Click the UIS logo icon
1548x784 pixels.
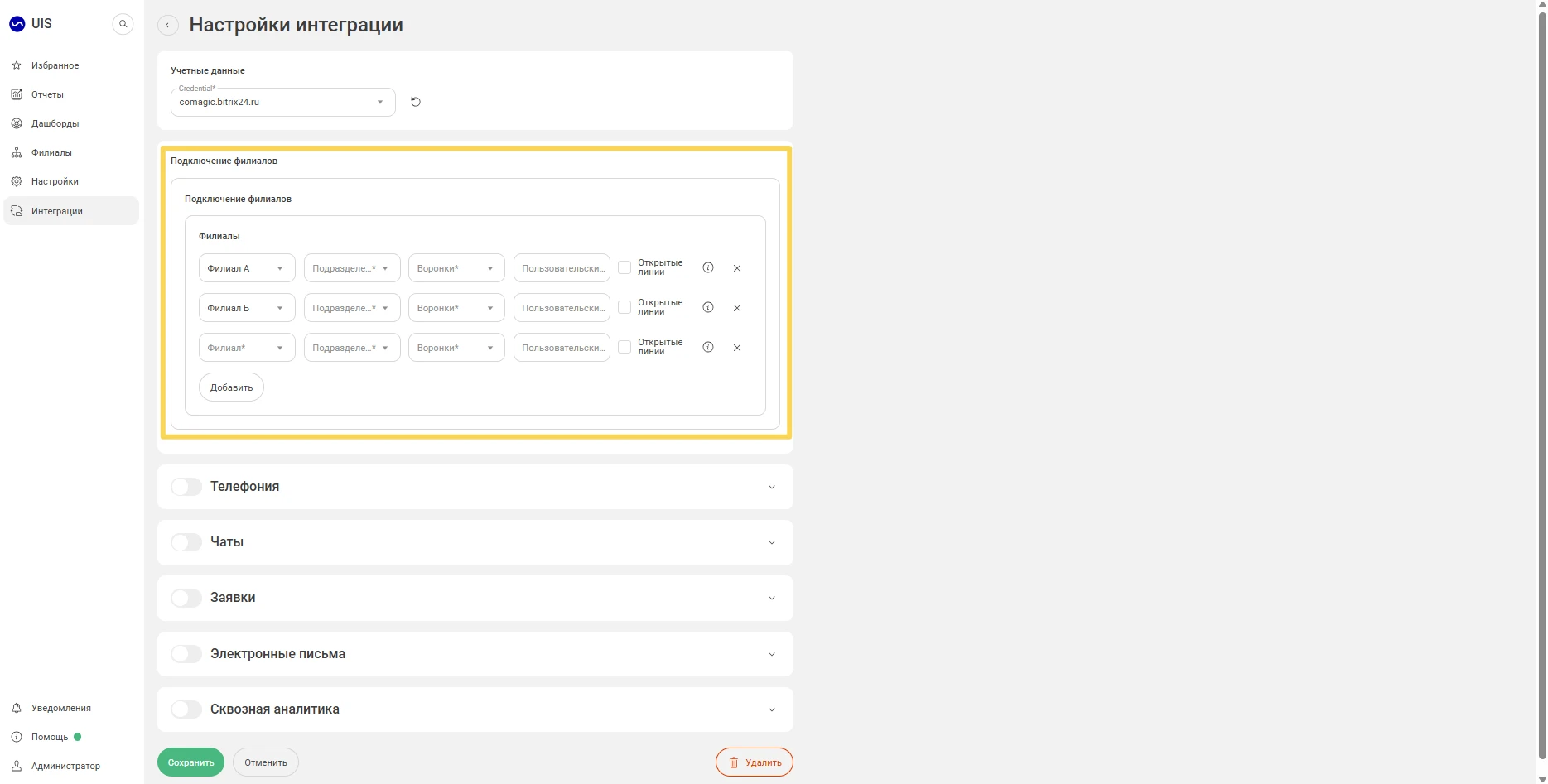[x=17, y=24]
